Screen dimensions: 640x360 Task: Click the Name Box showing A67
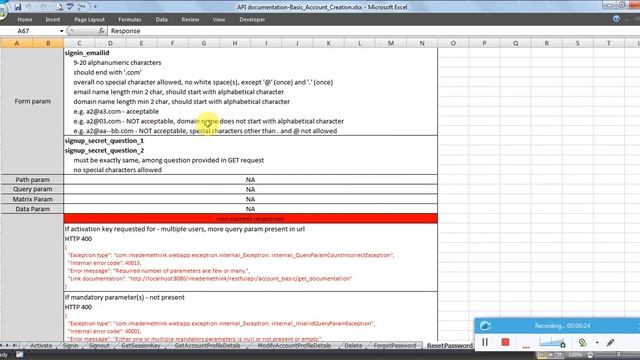(29, 31)
